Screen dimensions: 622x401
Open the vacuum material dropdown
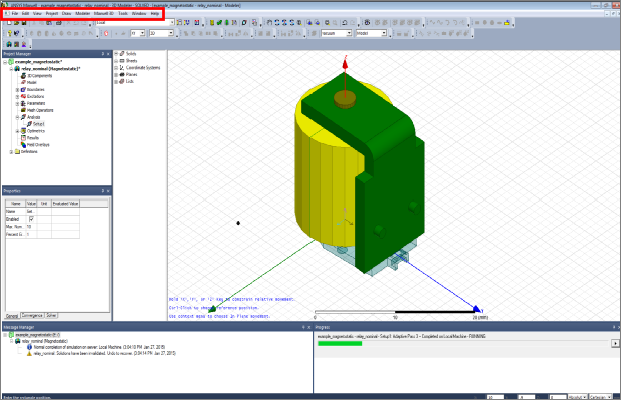click(349, 33)
